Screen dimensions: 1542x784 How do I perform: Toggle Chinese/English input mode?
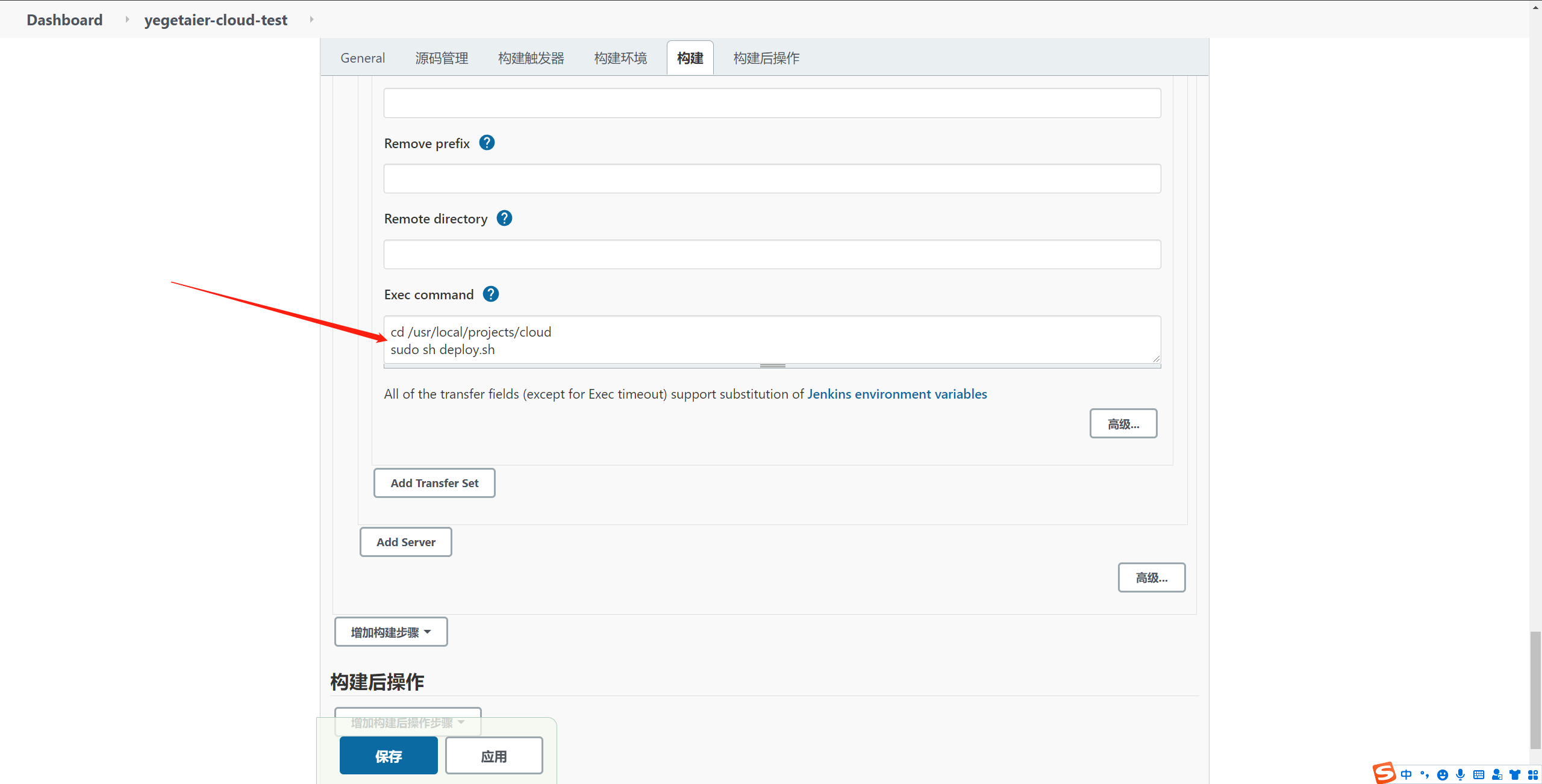point(1406,775)
